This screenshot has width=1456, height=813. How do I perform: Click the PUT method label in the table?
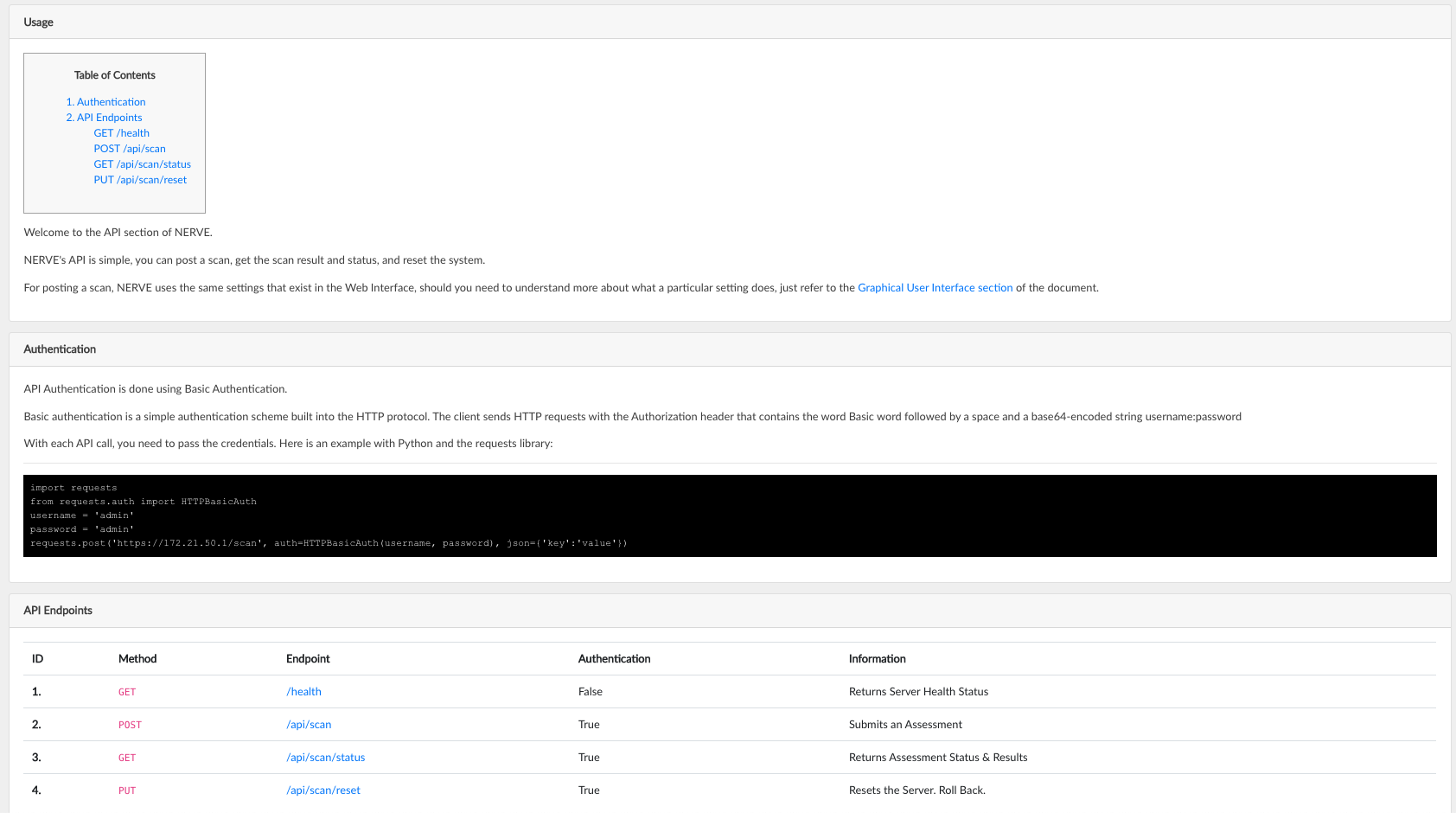pyautogui.click(x=127, y=791)
